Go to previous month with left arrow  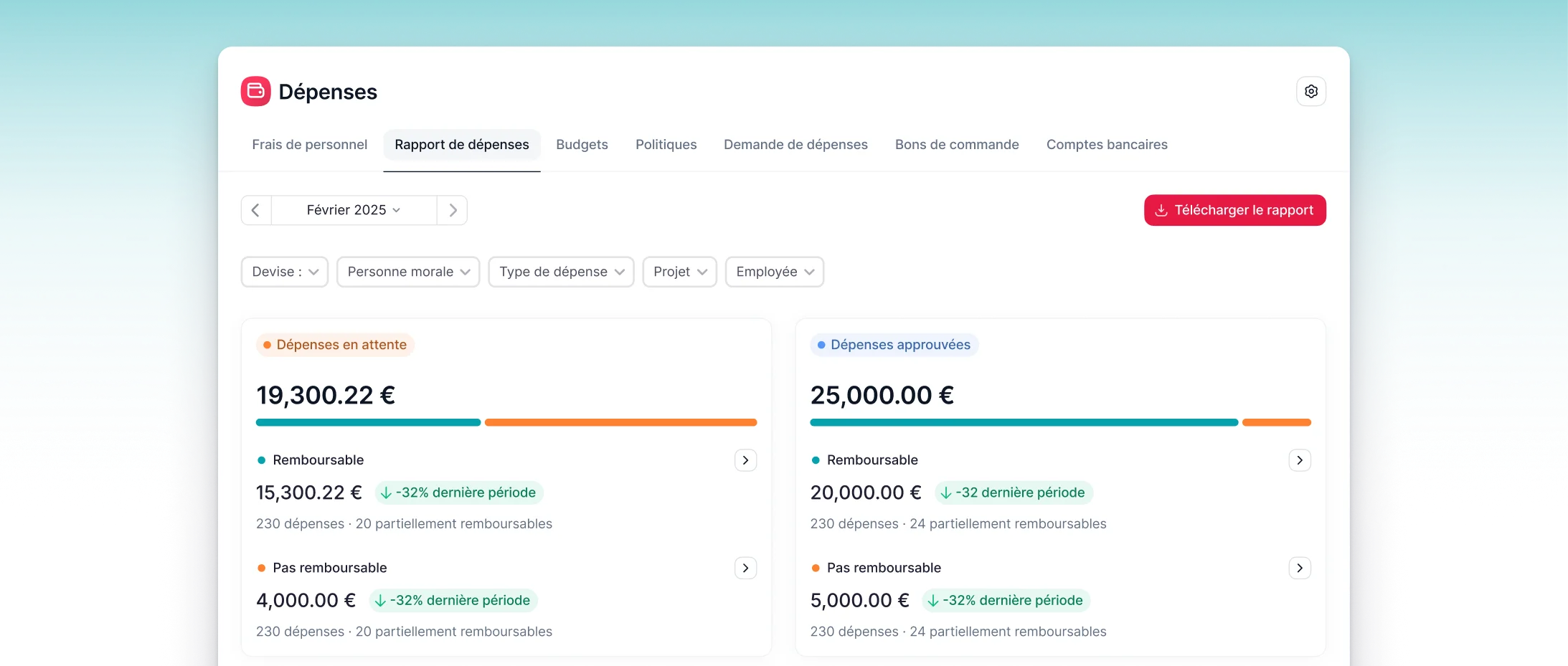(x=256, y=210)
